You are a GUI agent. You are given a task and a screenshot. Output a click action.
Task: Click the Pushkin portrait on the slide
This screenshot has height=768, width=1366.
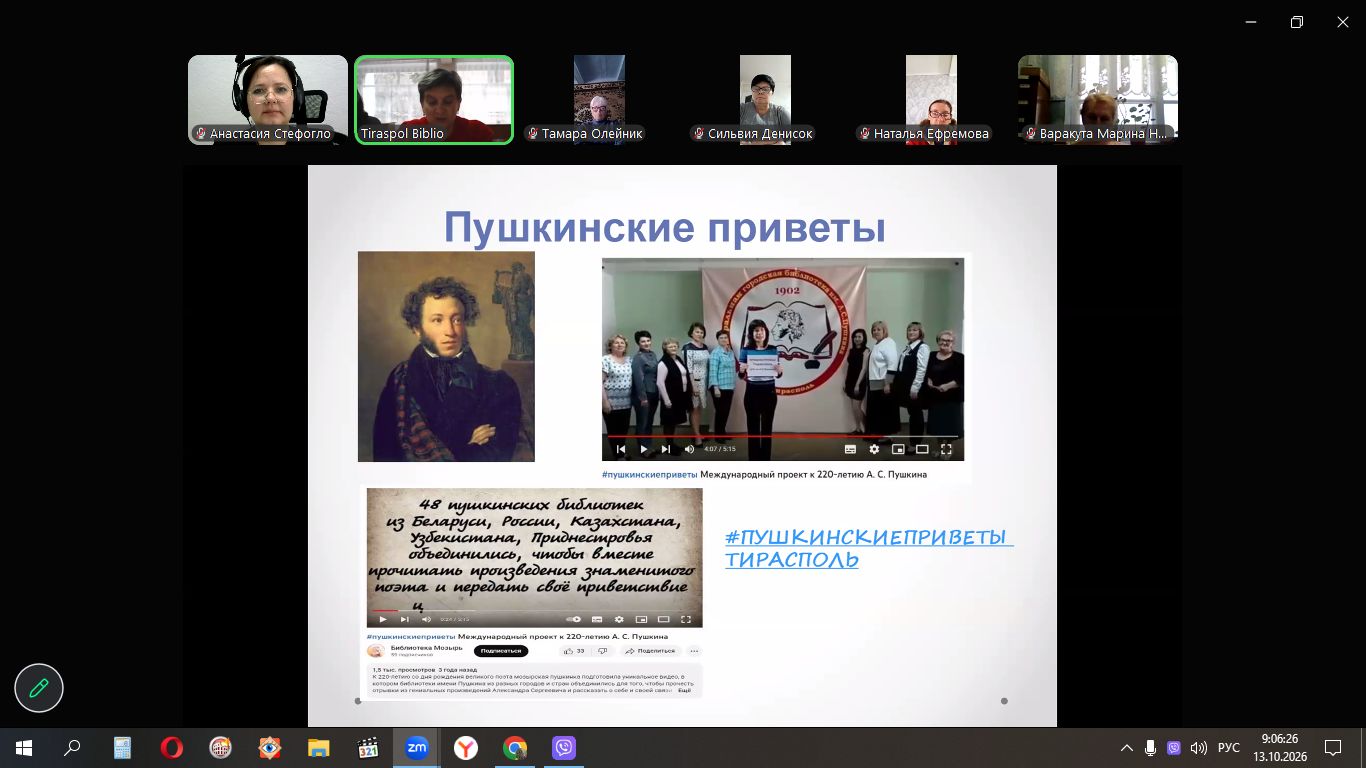446,356
